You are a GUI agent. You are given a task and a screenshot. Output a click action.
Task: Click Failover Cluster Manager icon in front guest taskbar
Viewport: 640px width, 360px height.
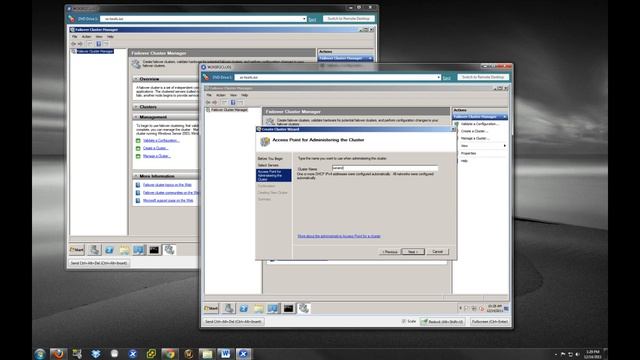(x=304, y=309)
